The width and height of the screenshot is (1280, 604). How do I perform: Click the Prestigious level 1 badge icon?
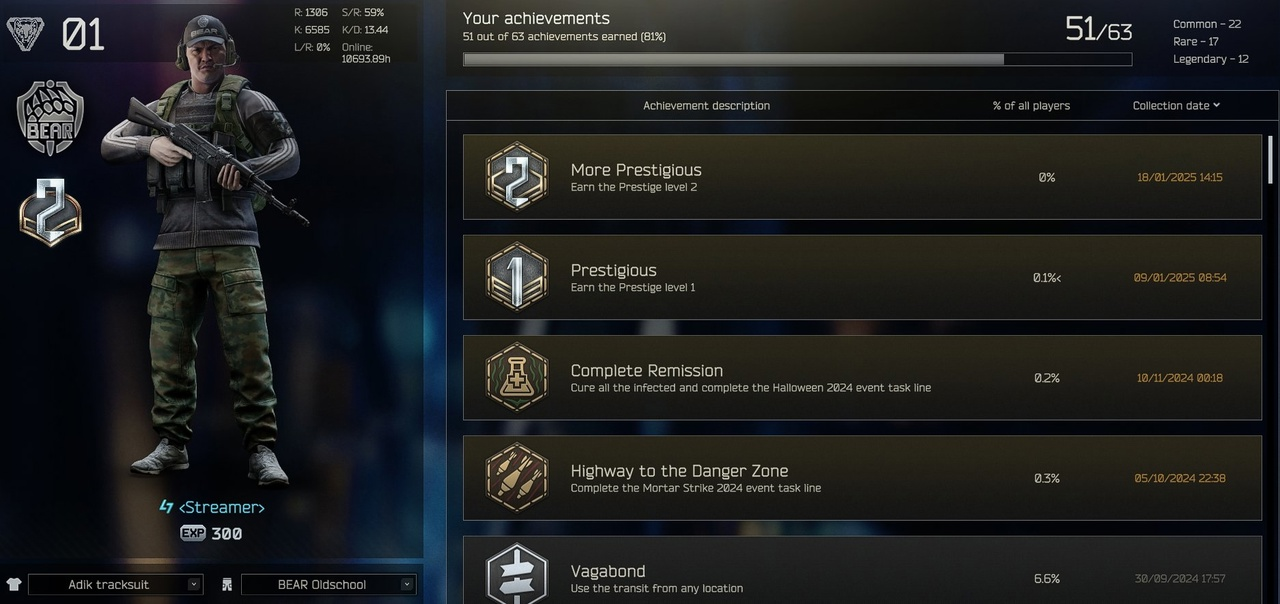(516, 277)
